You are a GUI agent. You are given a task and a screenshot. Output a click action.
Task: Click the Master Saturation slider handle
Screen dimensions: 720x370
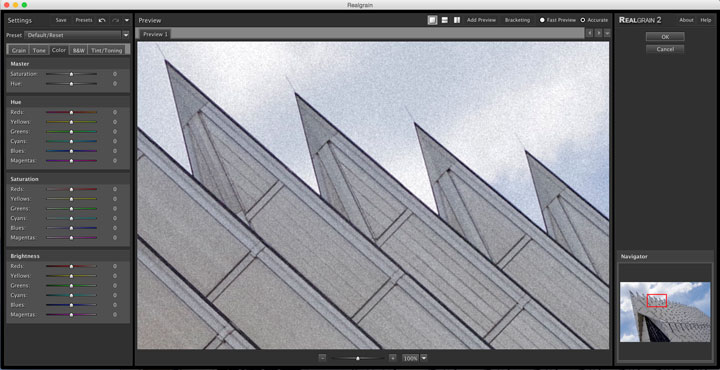(x=71, y=74)
